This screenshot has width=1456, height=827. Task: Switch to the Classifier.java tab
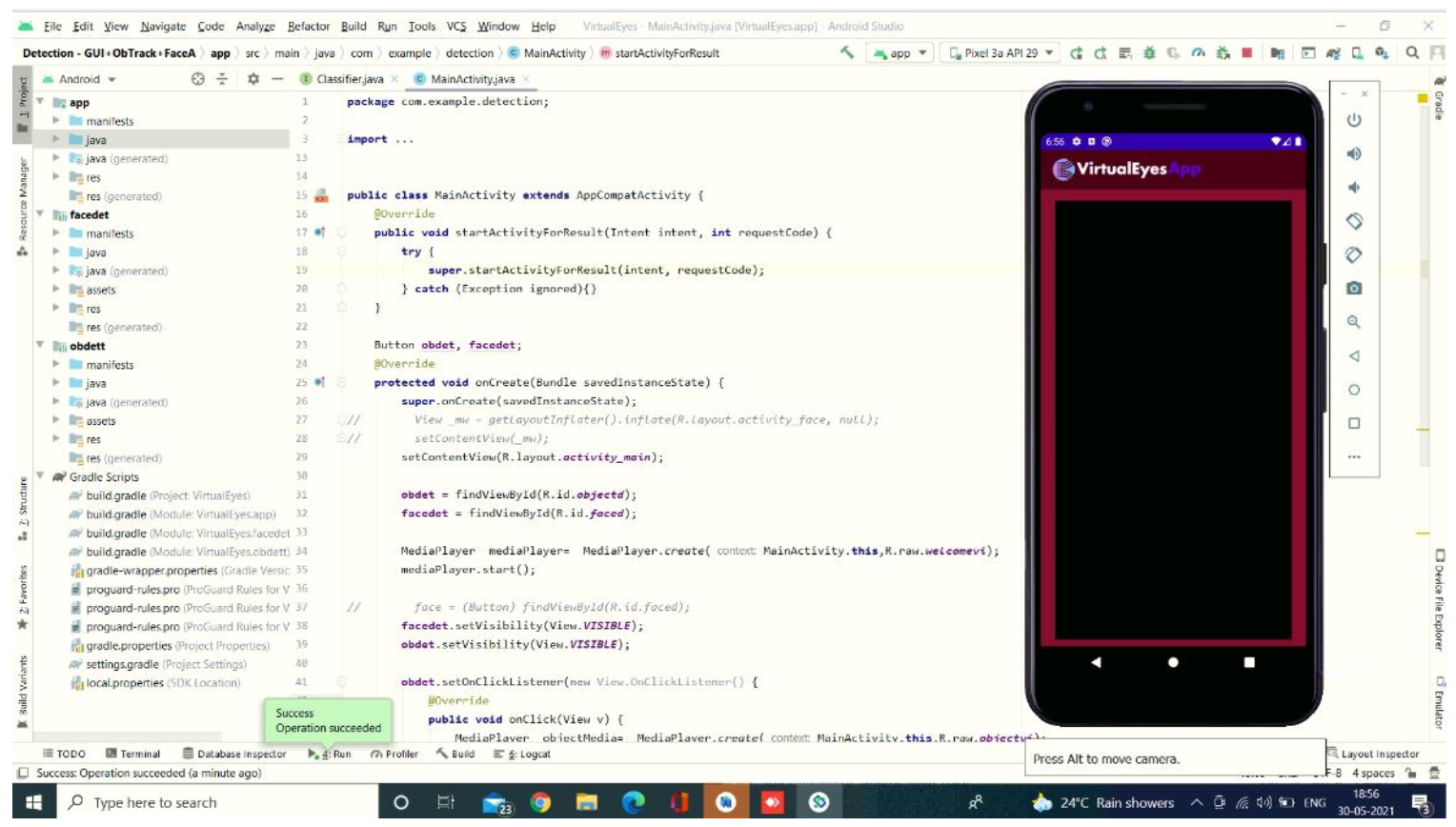point(349,79)
